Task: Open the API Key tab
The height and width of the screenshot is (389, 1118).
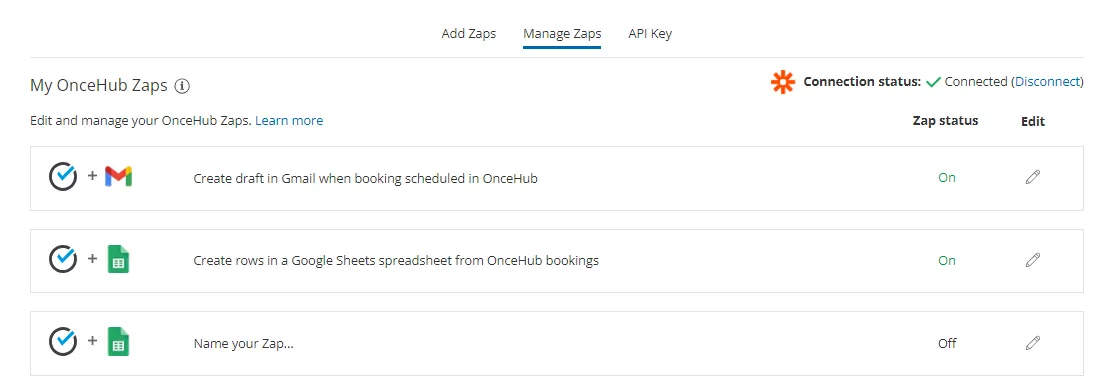Action: tap(650, 33)
